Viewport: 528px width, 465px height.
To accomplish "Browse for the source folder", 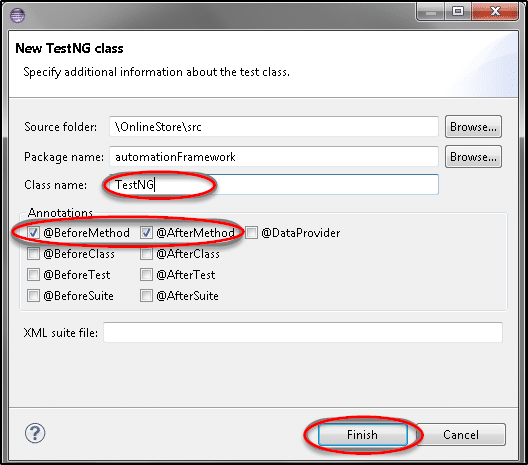I will 473,127.
